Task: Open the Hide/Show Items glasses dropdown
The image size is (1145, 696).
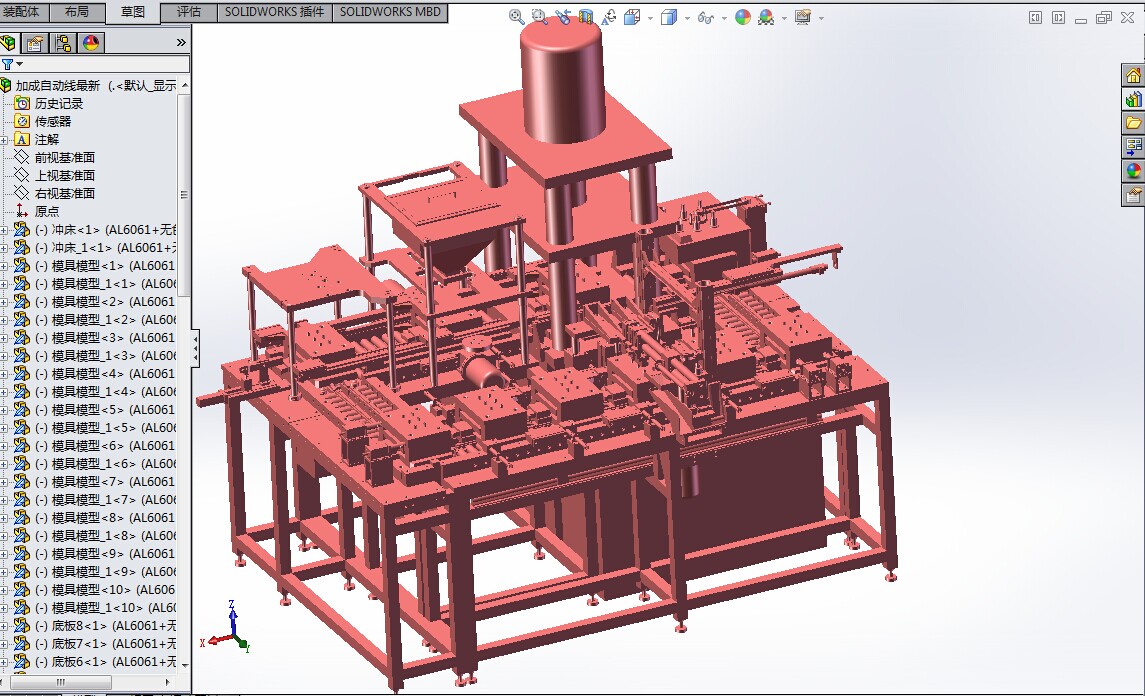Action: [722, 18]
